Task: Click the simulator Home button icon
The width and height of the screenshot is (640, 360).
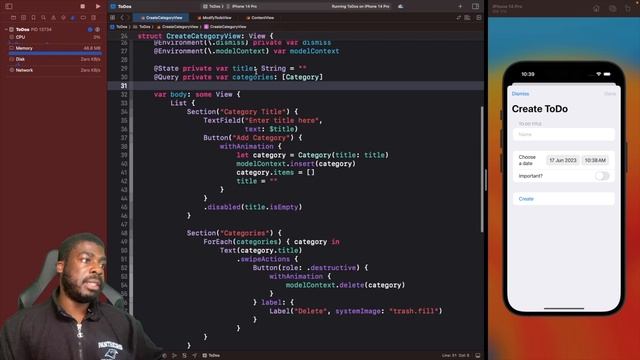Action: pos(596,8)
